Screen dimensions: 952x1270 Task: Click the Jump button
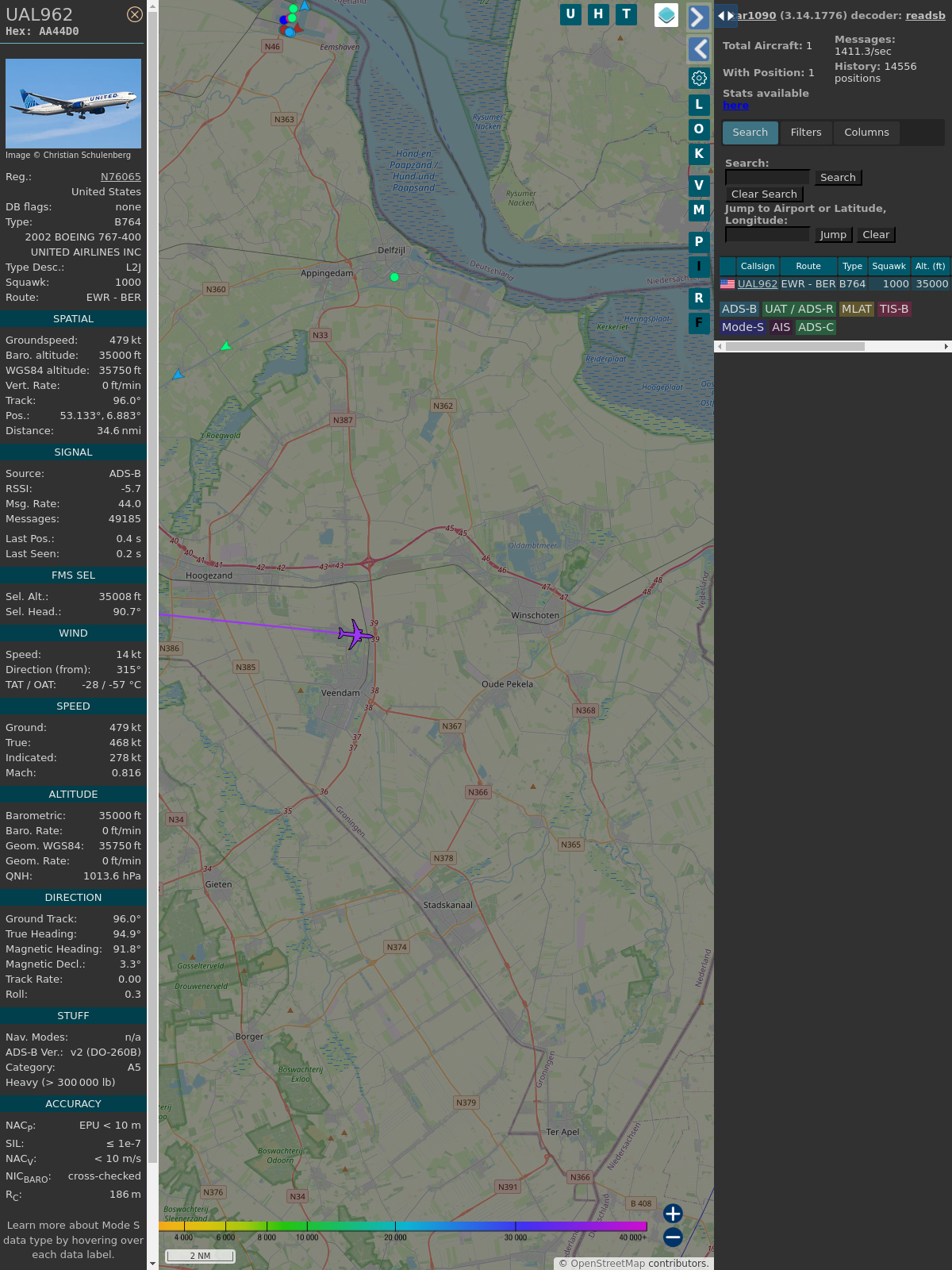tap(833, 235)
